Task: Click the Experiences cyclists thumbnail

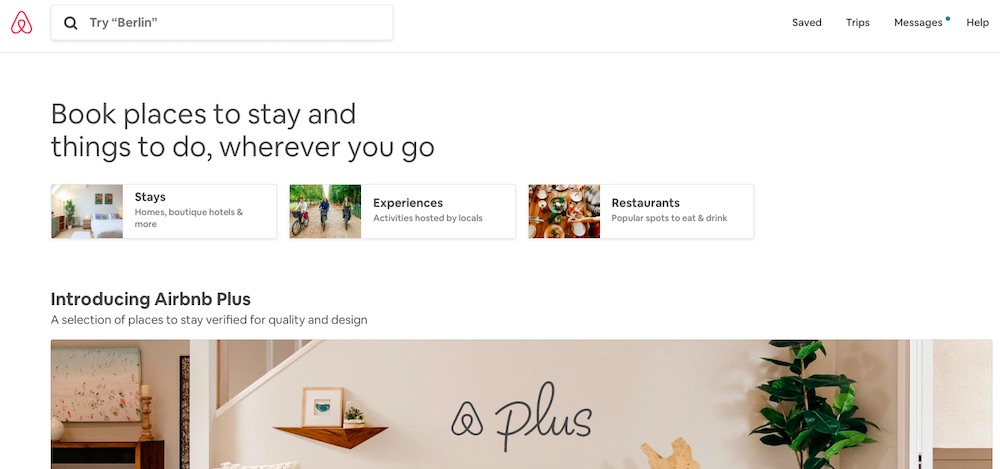Action: click(325, 211)
